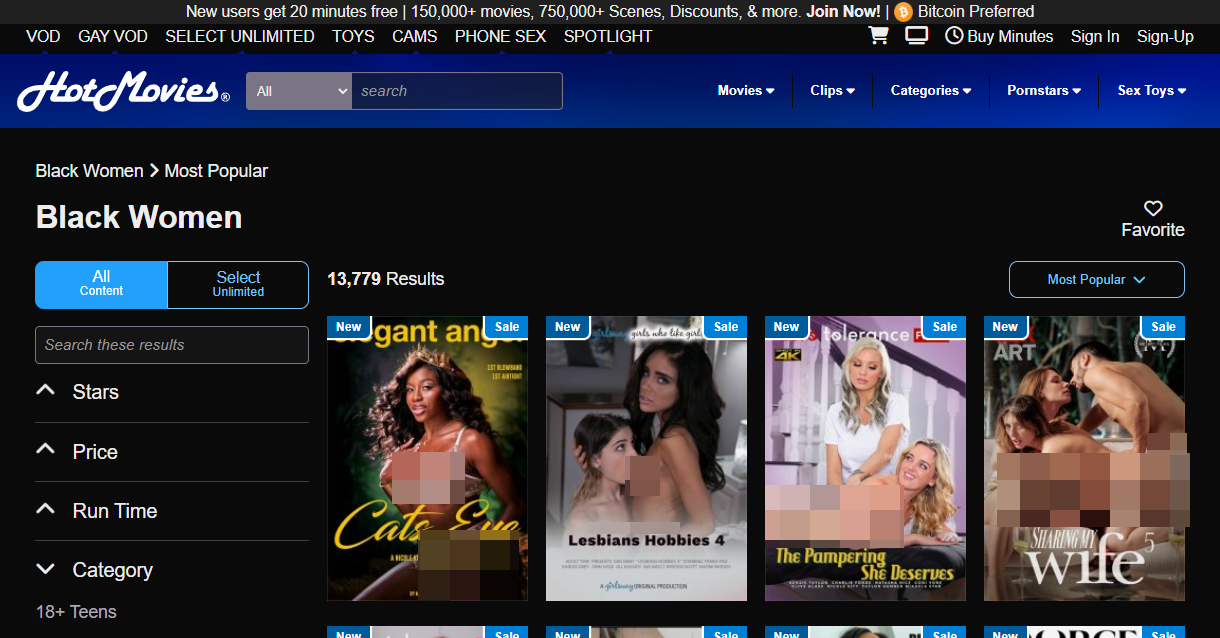Open the TOYS nav item
1220x638 pixels.
[x=353, y=36]
